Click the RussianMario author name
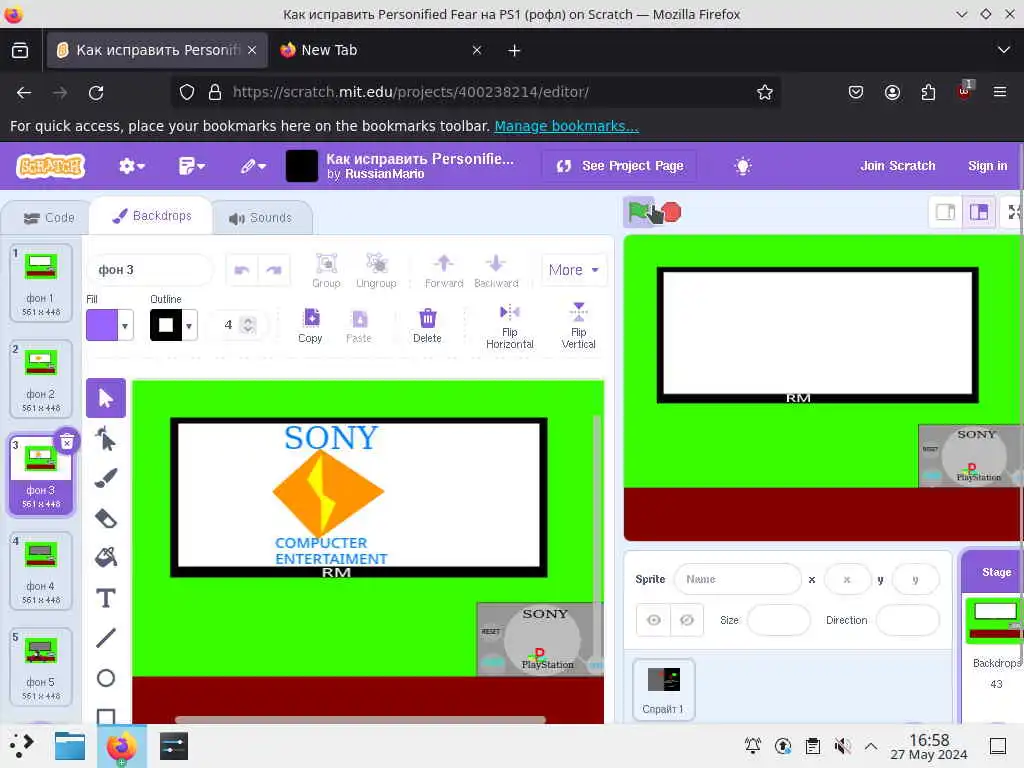 385,174
